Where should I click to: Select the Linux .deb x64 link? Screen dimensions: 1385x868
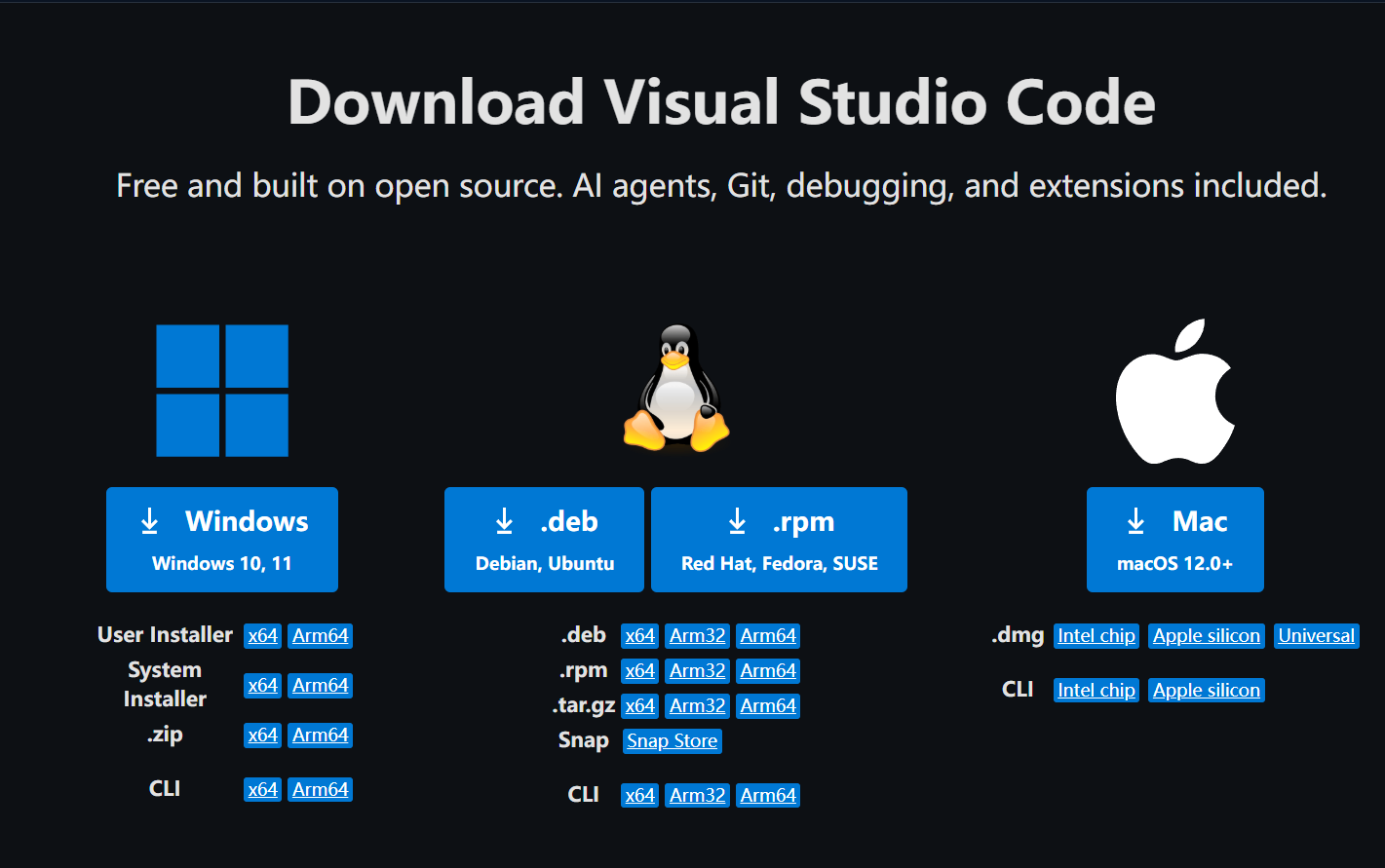coord(640,636)
